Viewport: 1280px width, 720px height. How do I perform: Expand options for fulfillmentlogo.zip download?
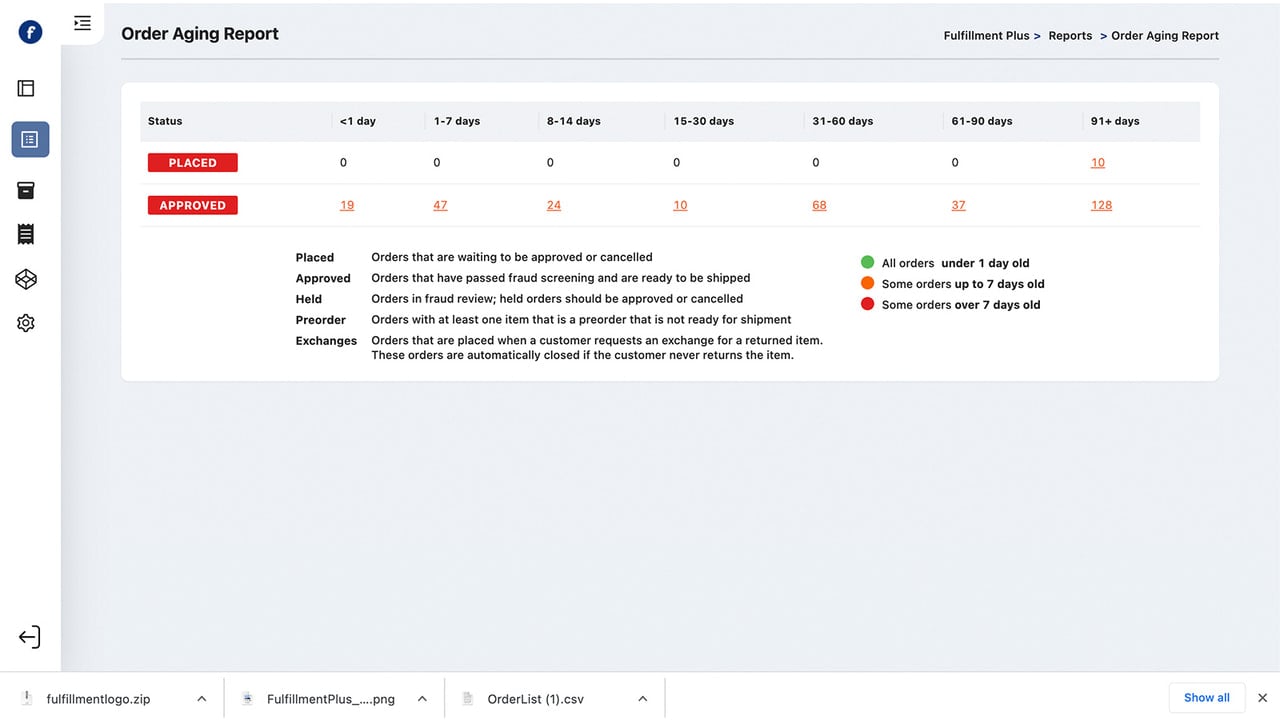[202, 699]
